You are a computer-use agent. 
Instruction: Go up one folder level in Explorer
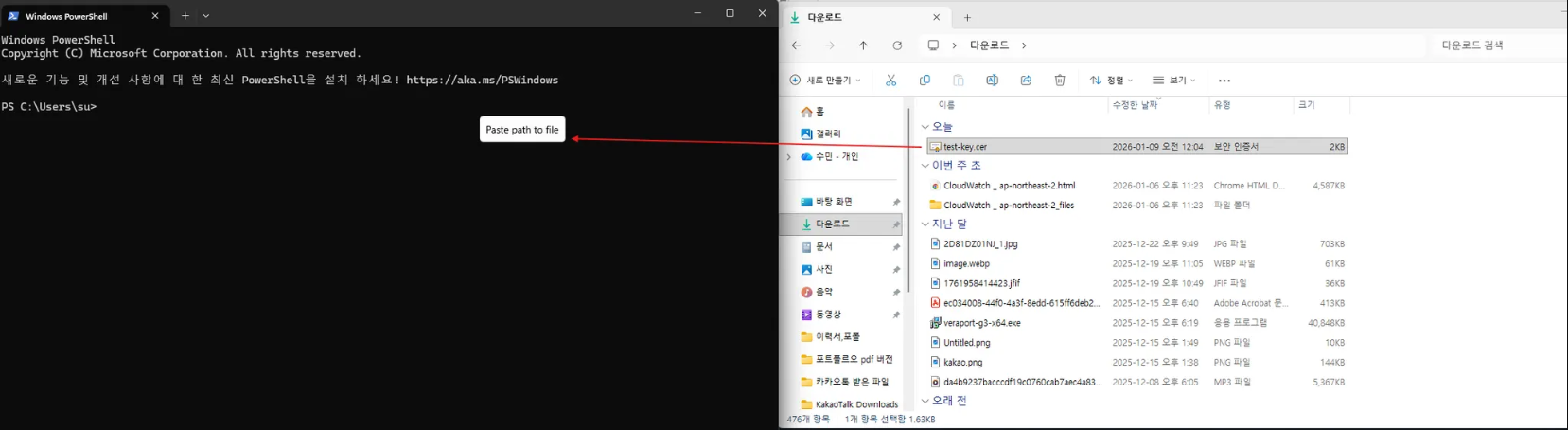pos(863,45)
